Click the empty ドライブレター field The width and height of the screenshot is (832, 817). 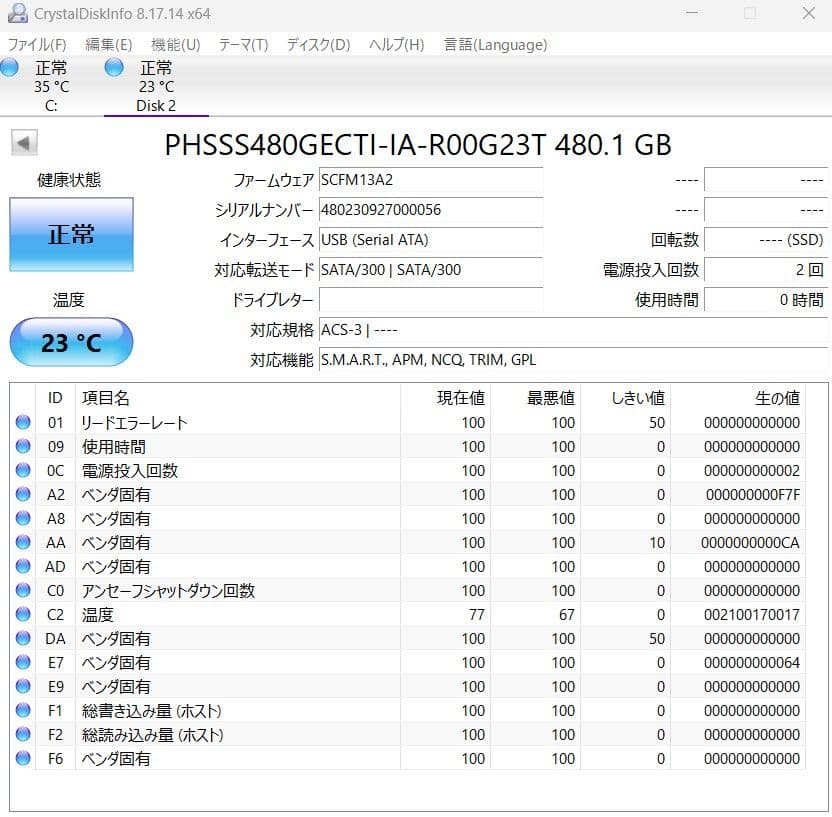[430, 300]
